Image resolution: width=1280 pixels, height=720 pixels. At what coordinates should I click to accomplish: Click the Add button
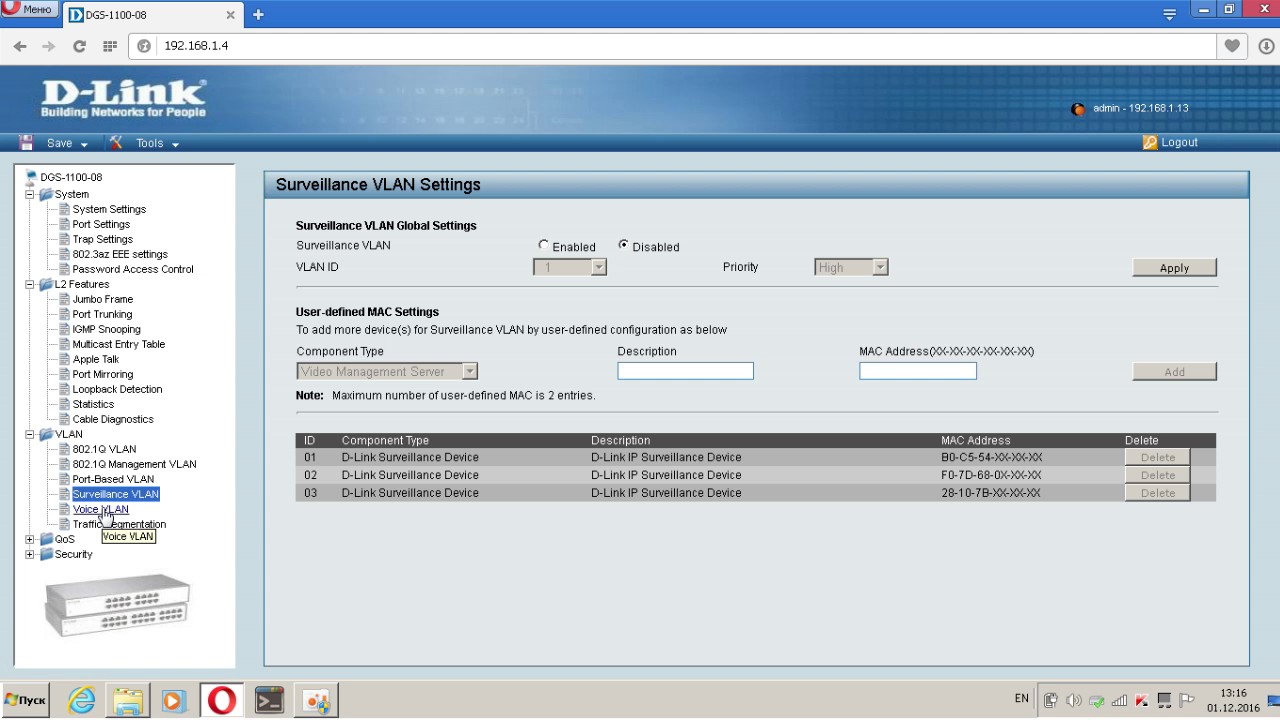(x=1174, y=372)
